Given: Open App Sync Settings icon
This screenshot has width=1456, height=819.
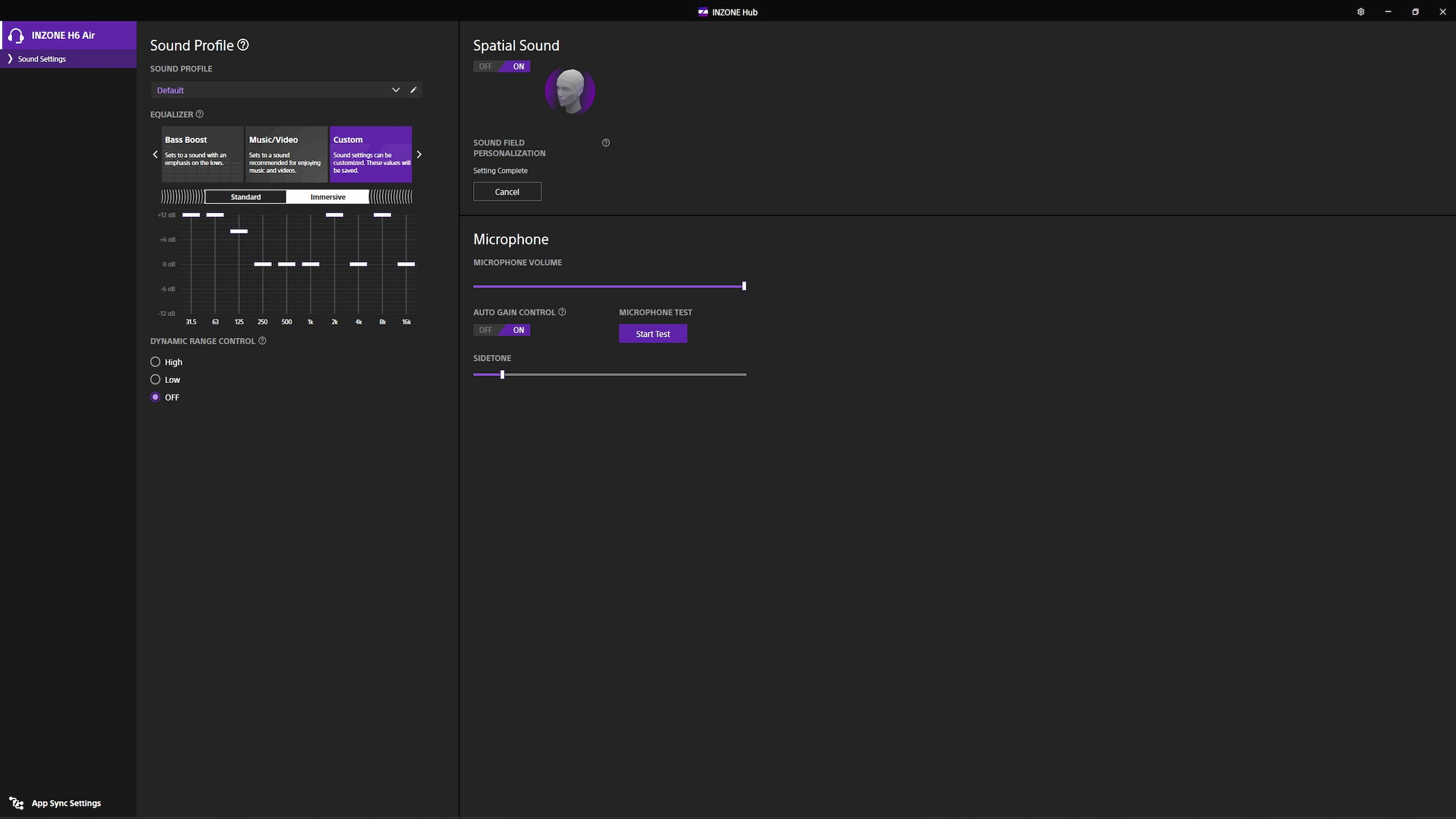Looking at the screenshot, I should (16, 803).
